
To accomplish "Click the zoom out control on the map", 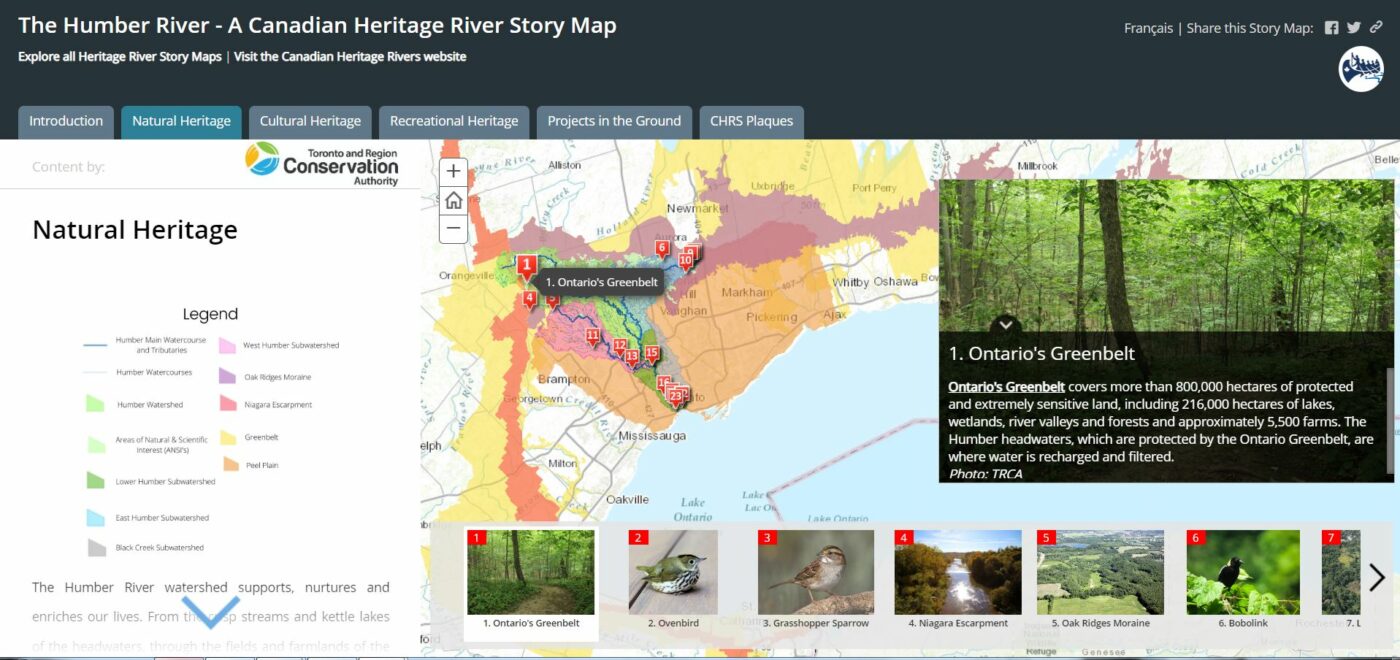I will (453, 229).
